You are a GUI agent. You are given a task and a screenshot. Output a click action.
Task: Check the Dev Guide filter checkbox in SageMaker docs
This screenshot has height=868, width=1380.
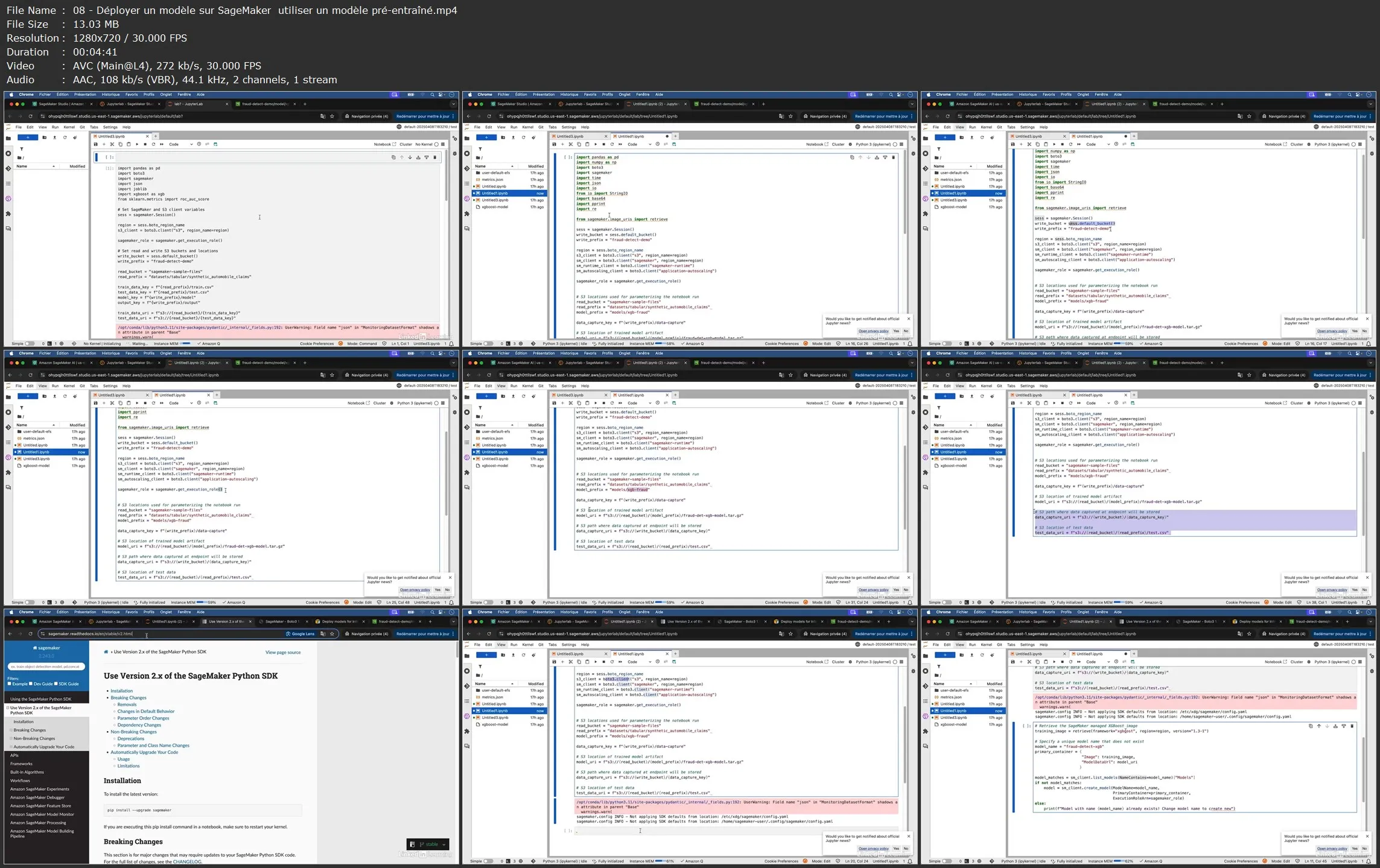point(31,684)
